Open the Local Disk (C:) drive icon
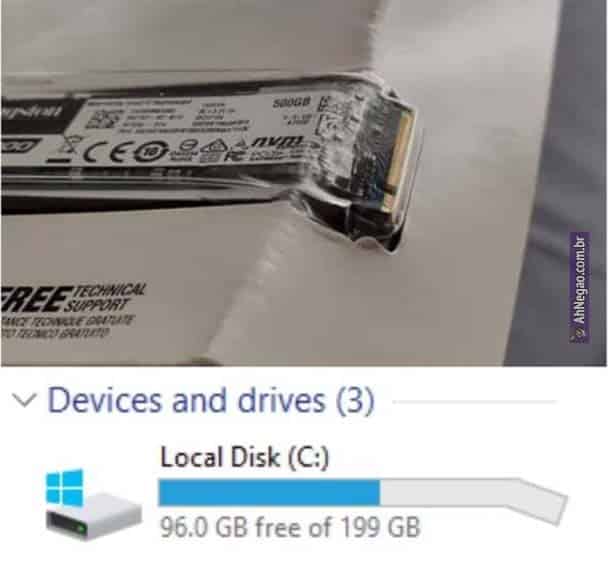Viewport: 608px width, 574px height. [93, 505]
